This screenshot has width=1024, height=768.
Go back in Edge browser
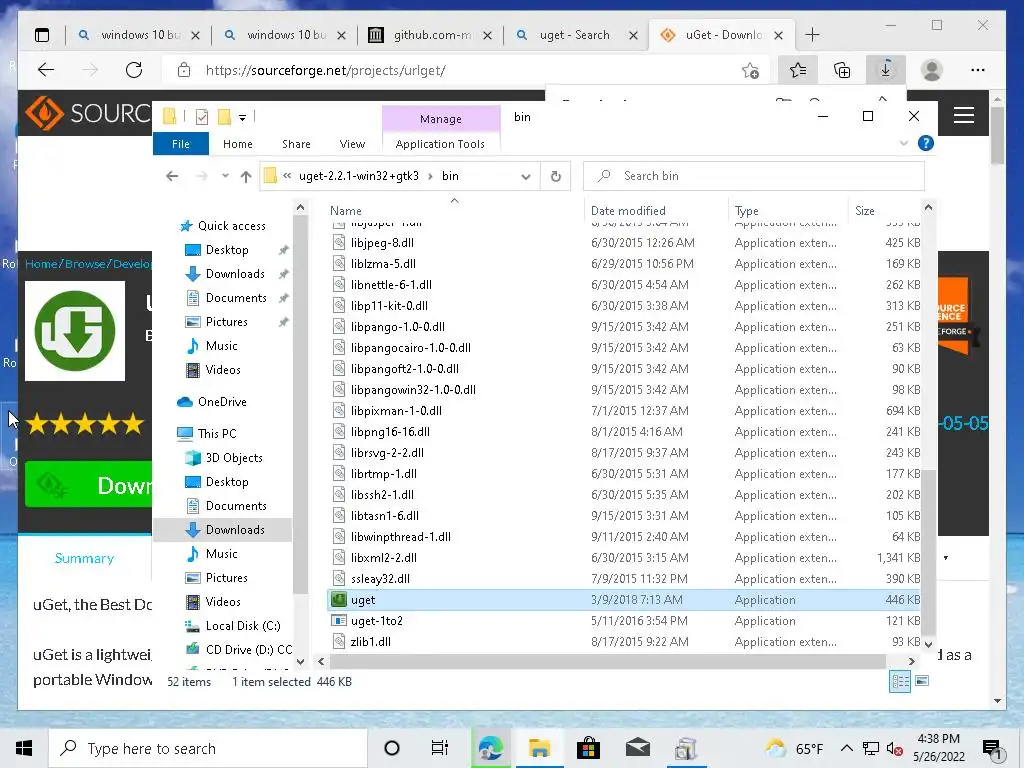[46, 70]
